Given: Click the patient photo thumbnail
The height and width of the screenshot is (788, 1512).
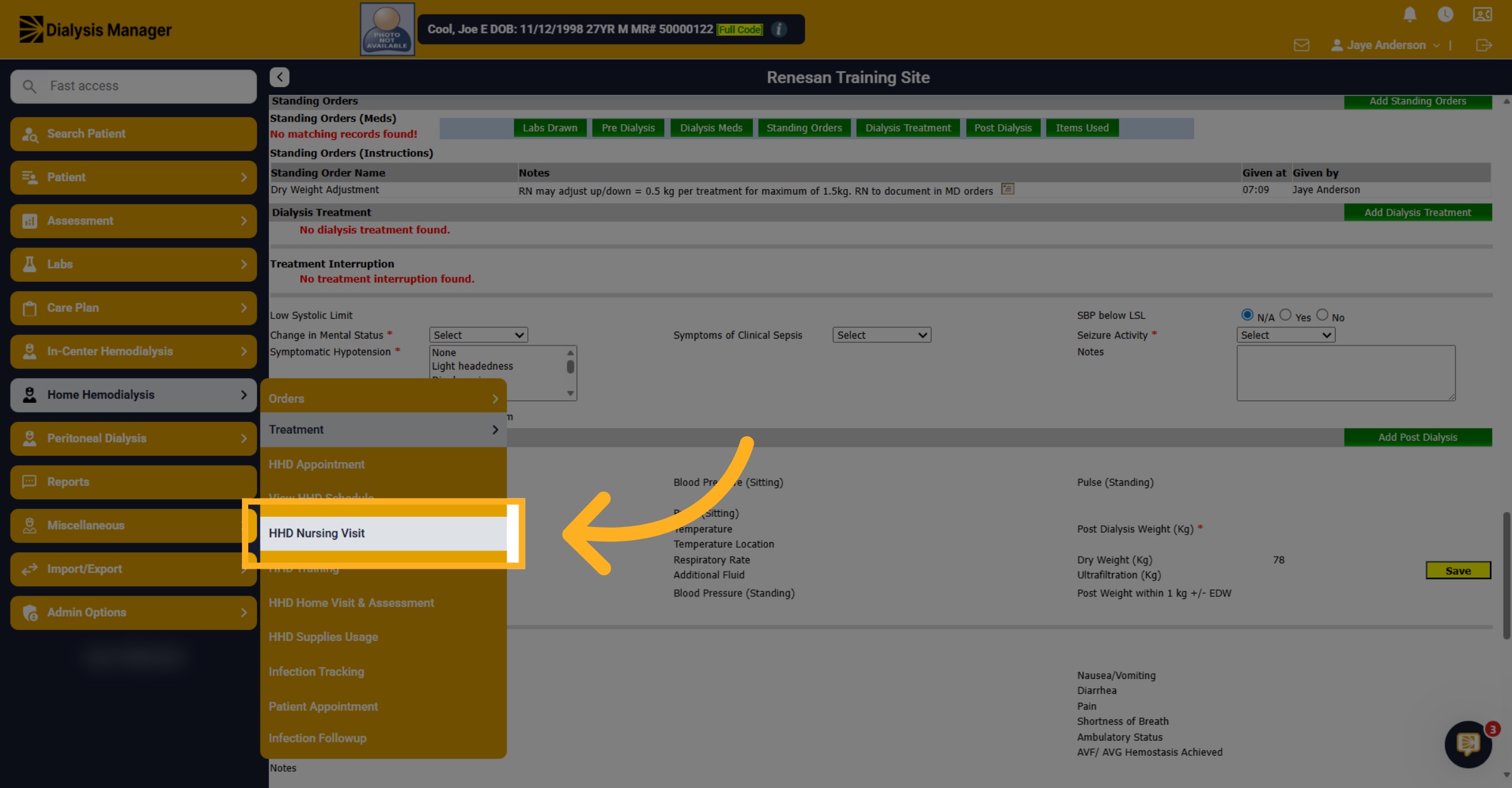Looking at the screenshot, I should coord(387,30).
